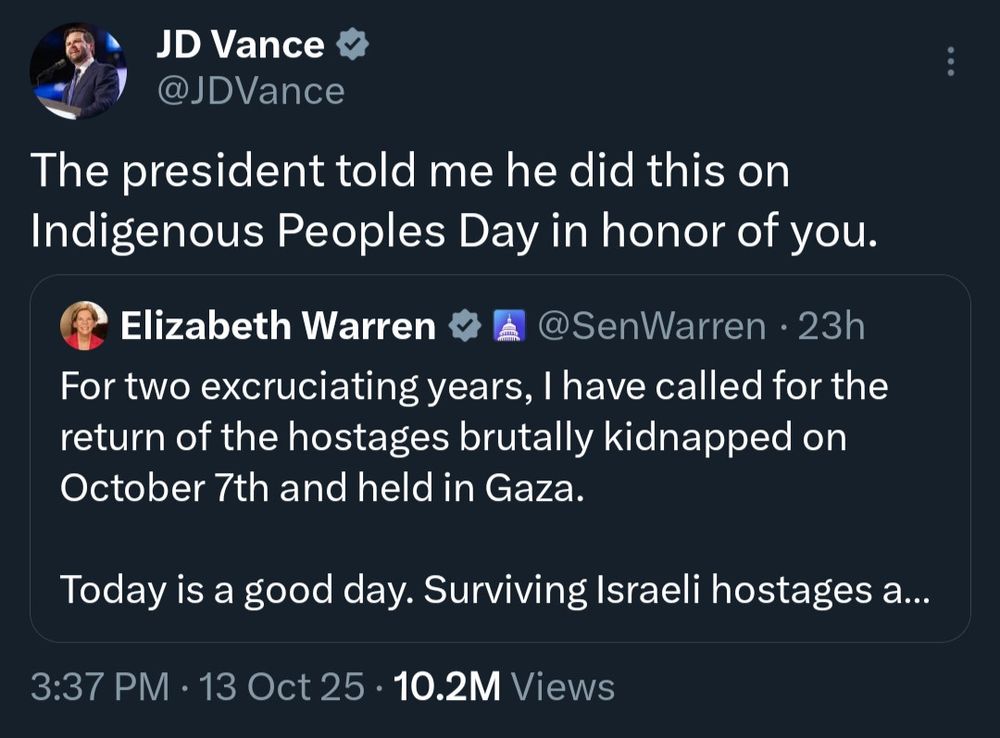
Task: Open JD Vance's profile picture
Action: point(78,71)
